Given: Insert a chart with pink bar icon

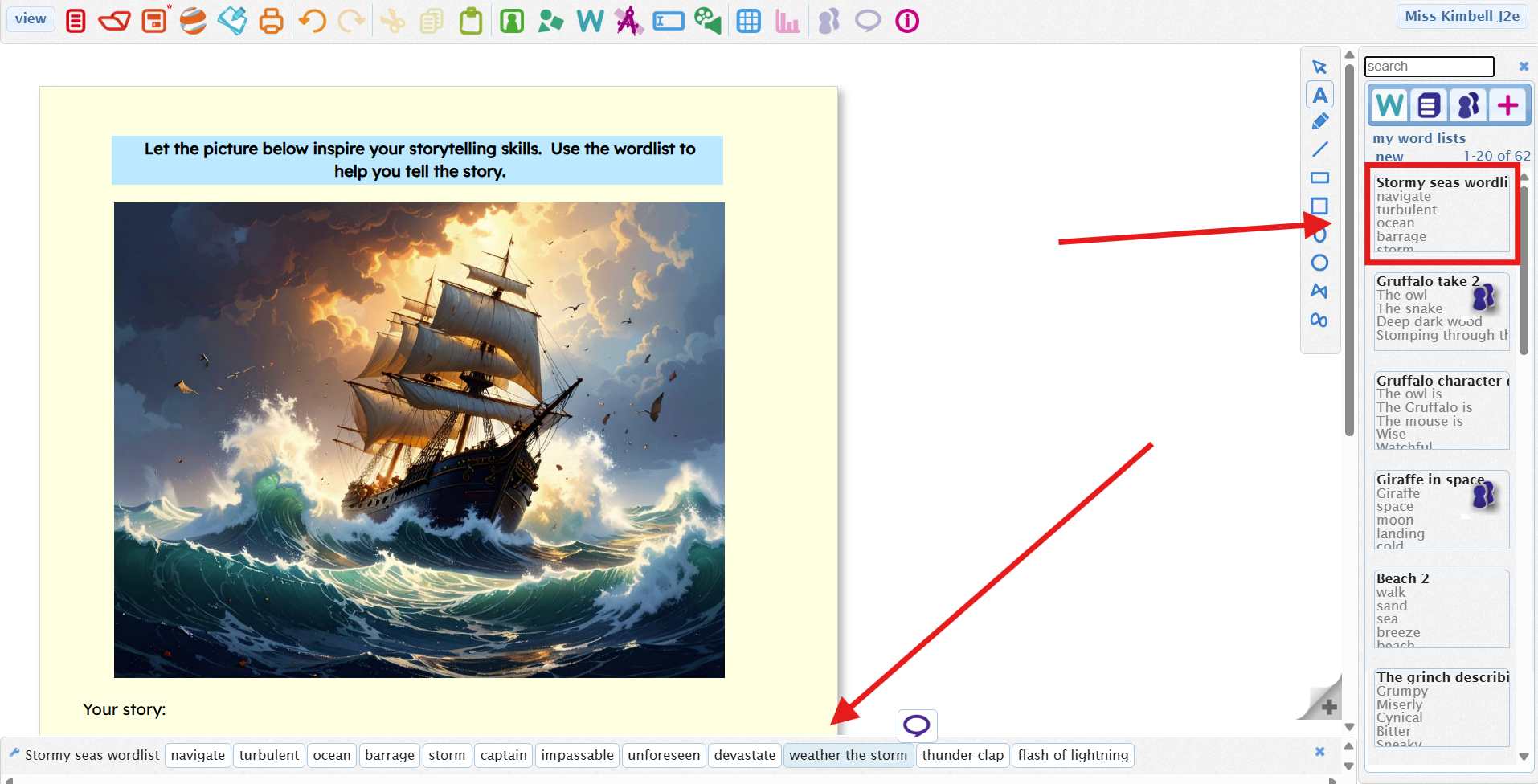Looking at the screenshot, I should pyautogui.click(x=787, y=21).
